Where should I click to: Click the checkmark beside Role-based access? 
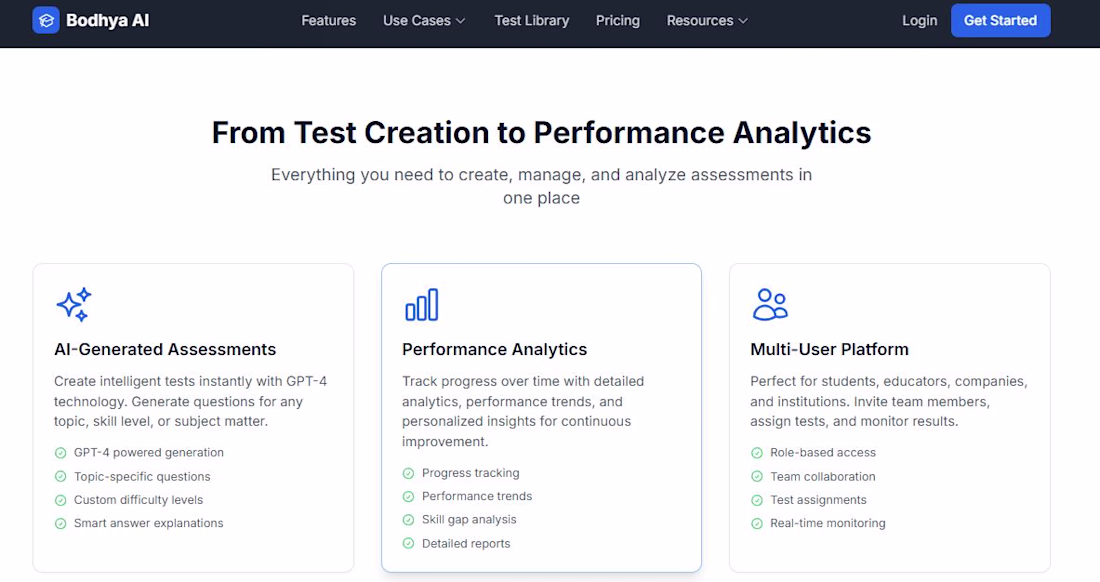tap(756, 453)
